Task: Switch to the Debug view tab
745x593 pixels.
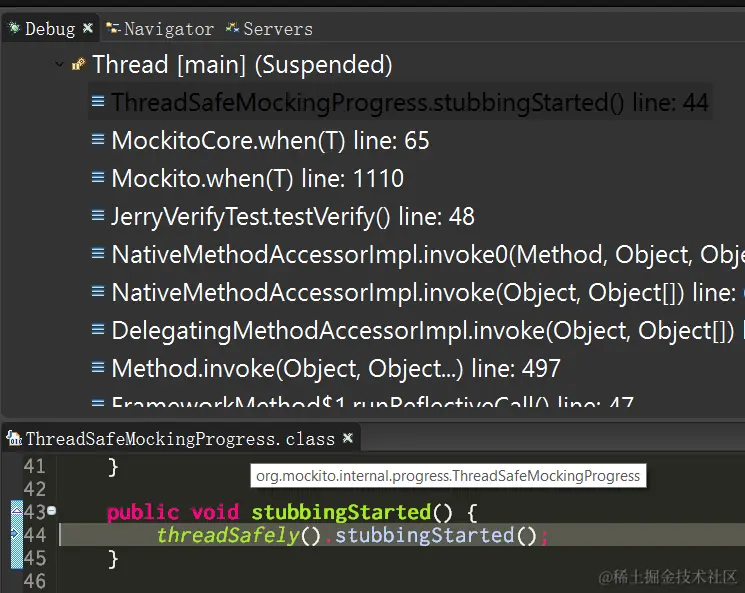Action: (x=50, y=29)
